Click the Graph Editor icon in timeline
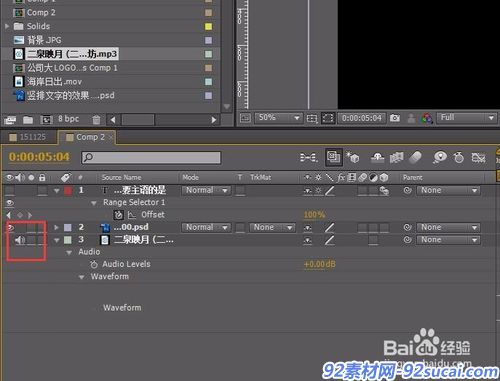Image resolution: width=500 pixels, height=381 pixels. pos(478,157)
